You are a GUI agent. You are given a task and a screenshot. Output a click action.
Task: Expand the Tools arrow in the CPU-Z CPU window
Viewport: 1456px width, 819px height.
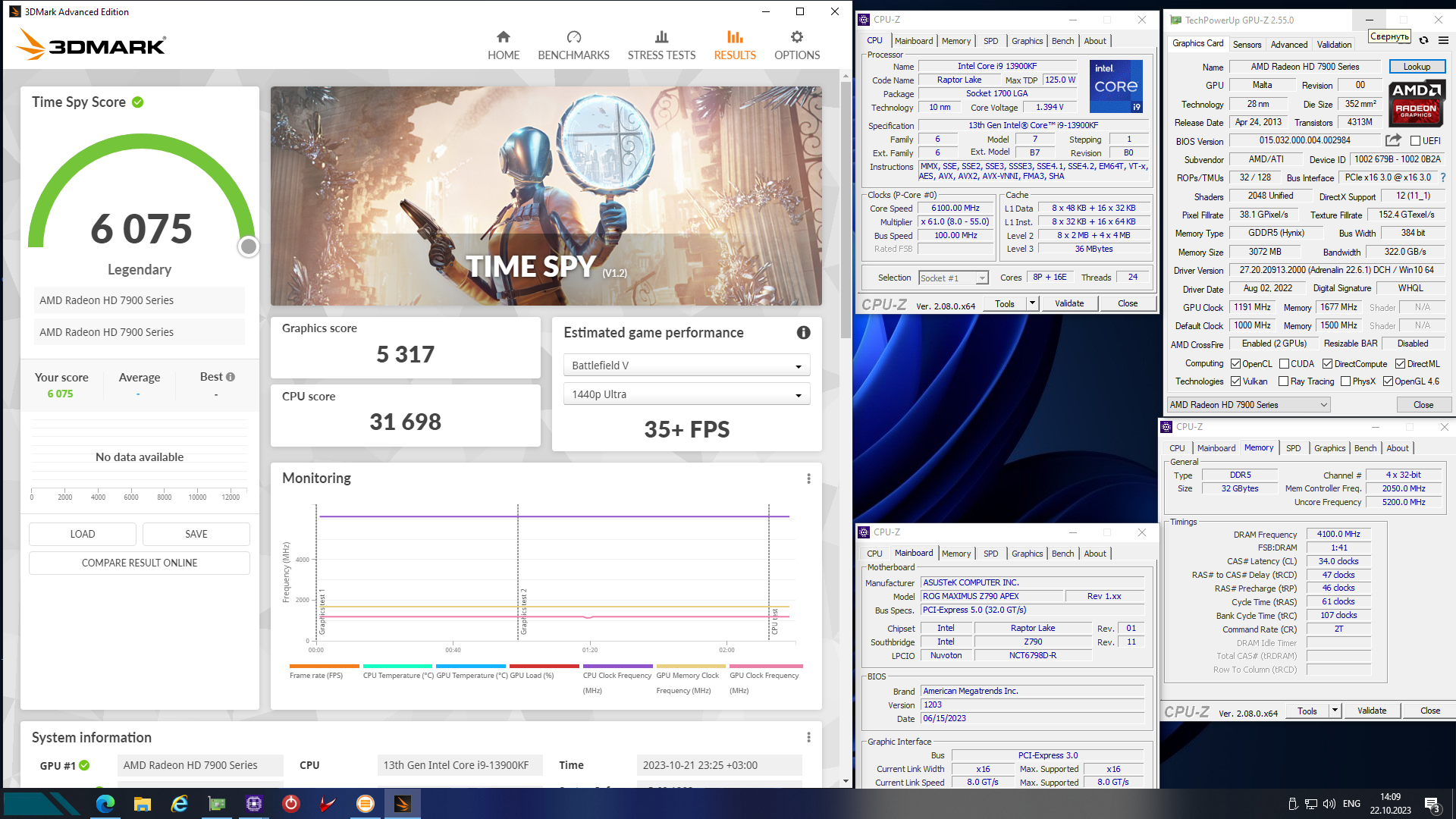(1032, 303)
